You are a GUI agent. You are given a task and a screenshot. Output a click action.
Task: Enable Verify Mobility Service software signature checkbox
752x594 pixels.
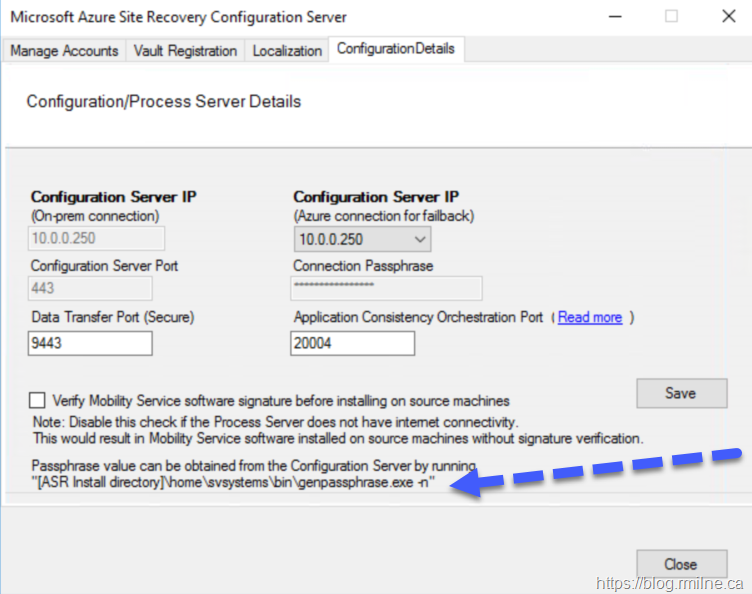pos(38,400)
